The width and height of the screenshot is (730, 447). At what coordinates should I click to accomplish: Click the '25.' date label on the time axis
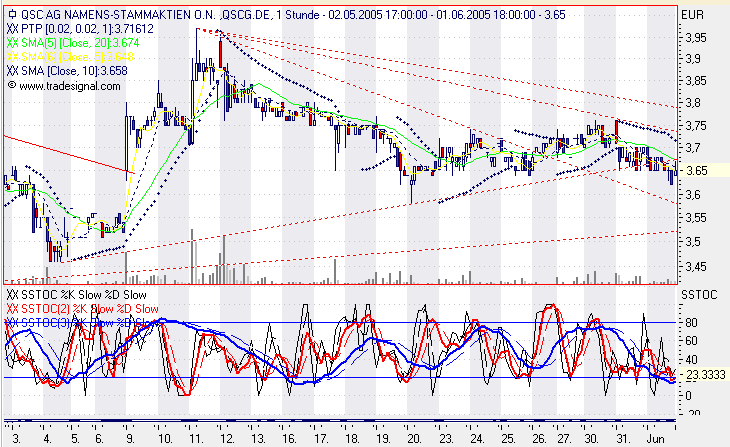click(508, 439)
